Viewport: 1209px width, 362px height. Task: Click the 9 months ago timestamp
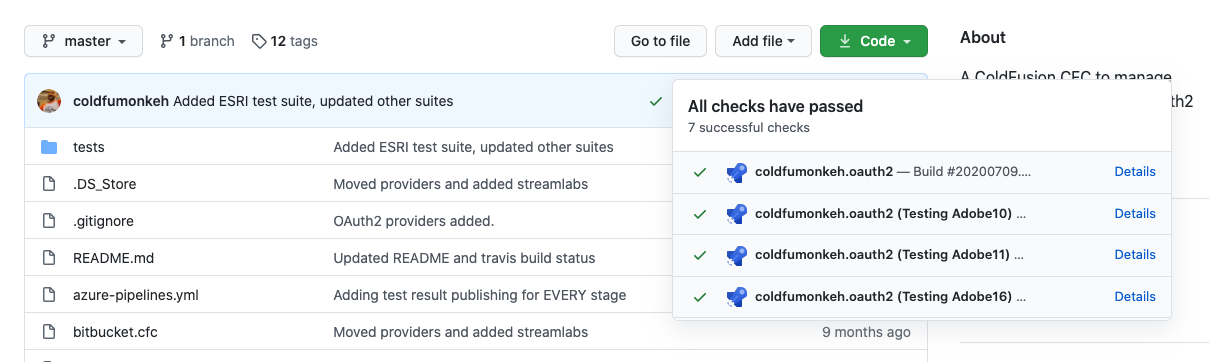point(866,332)
